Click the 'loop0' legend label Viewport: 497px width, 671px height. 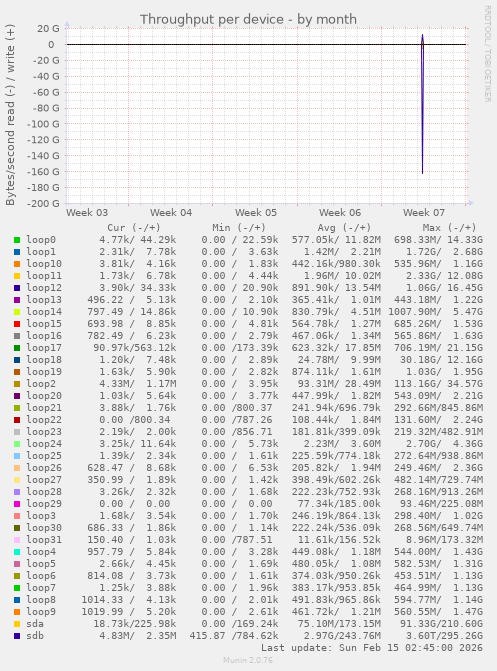pyautogui.click(x=41, y=240)
